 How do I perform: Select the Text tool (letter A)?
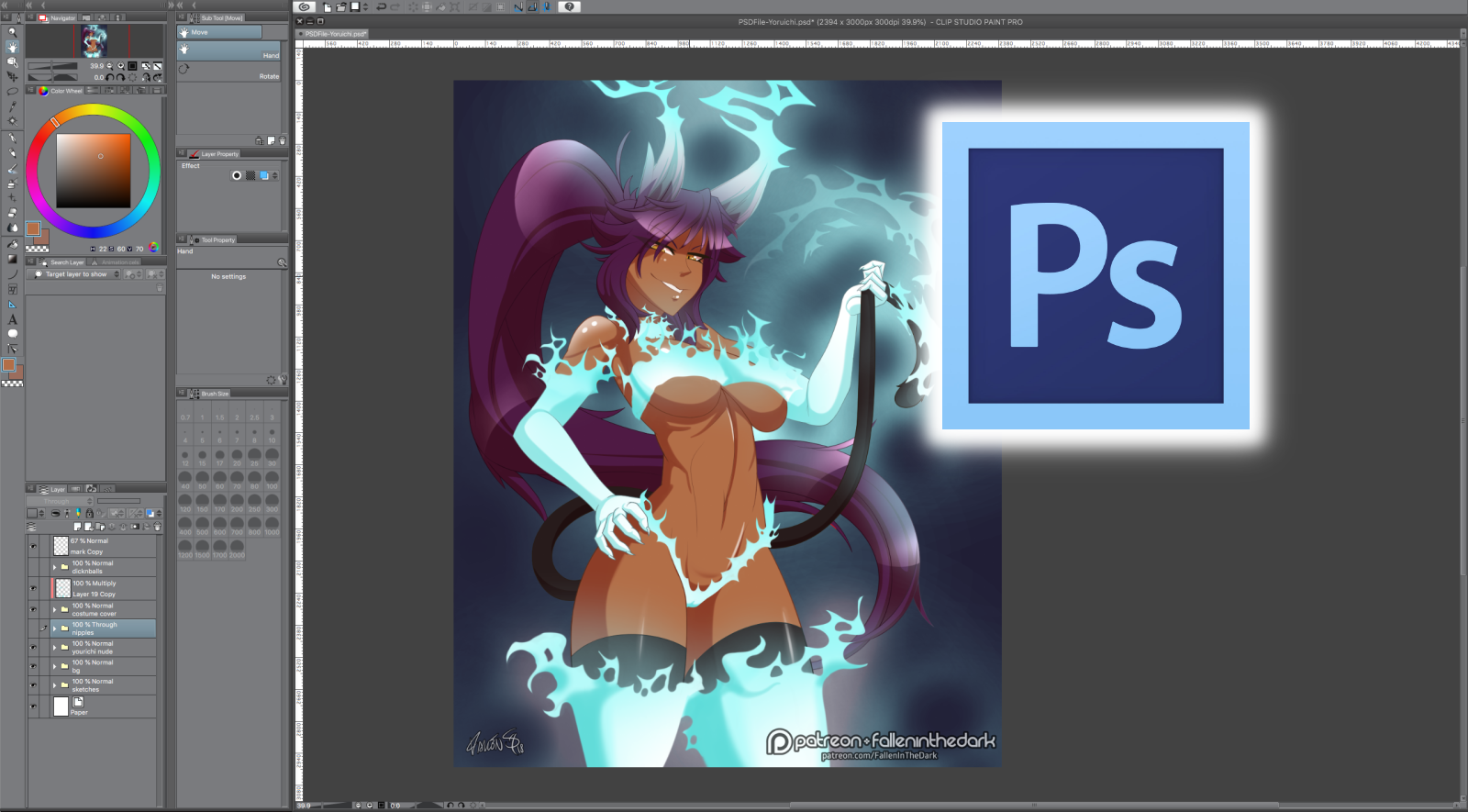pyautogui.click(x=12, y=319)
